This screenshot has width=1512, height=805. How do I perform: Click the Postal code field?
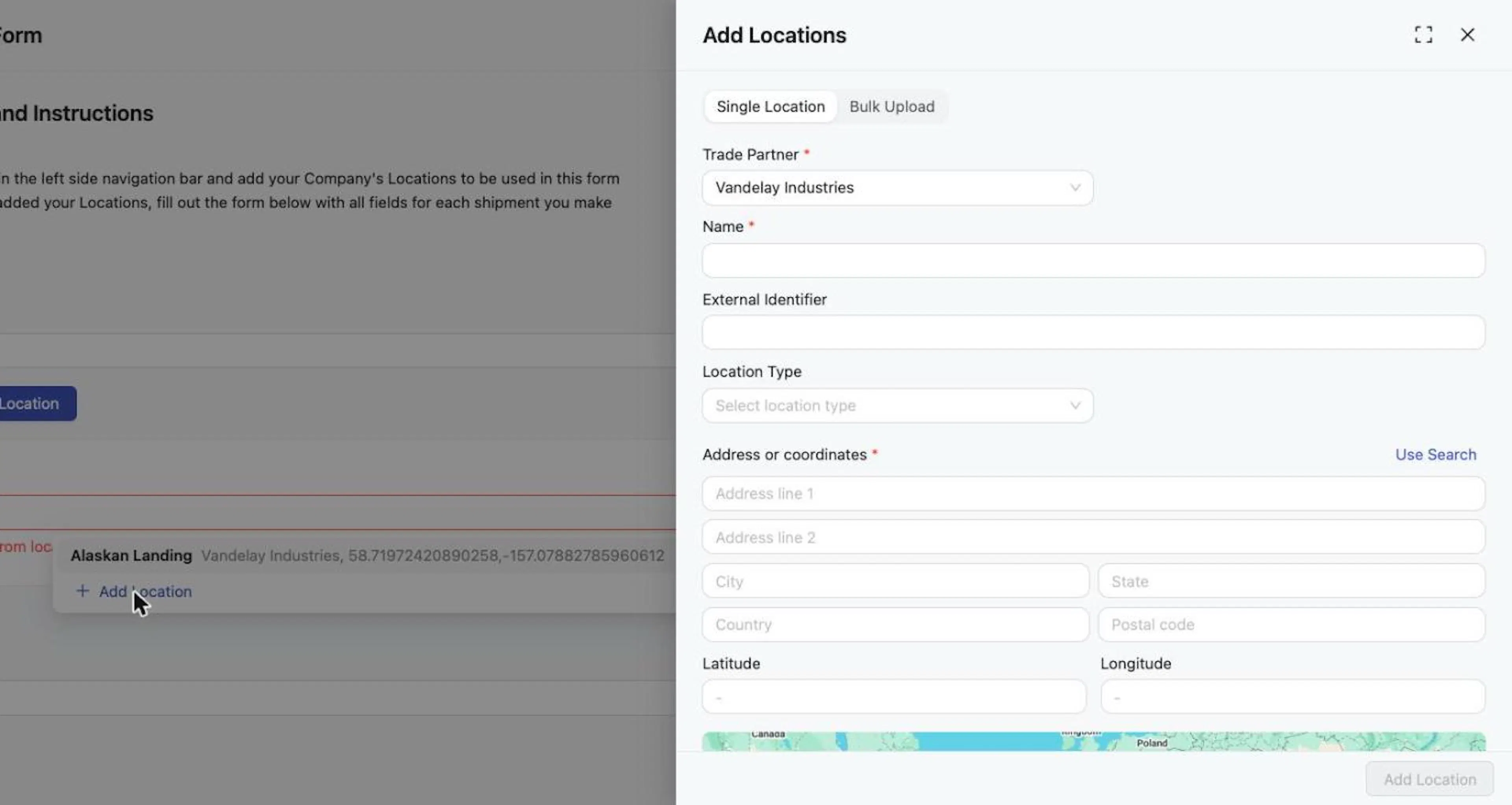[x=1291, y=625]
